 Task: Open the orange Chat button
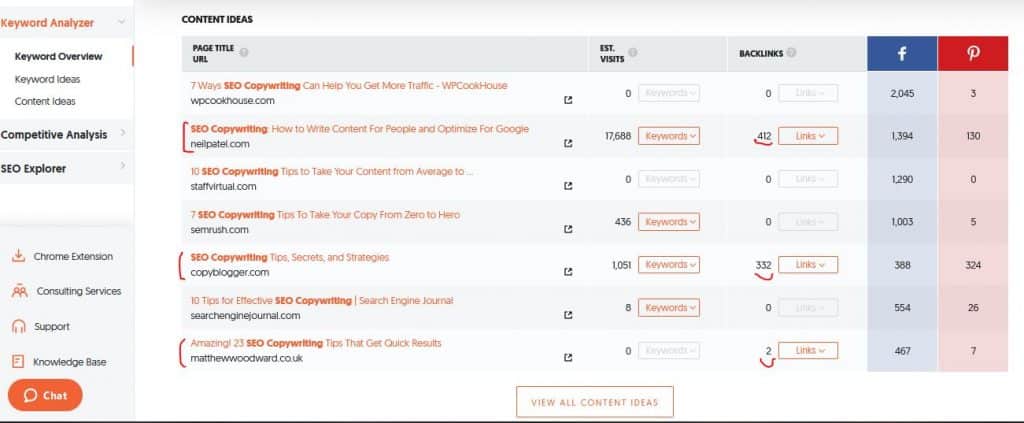[45, 395]
